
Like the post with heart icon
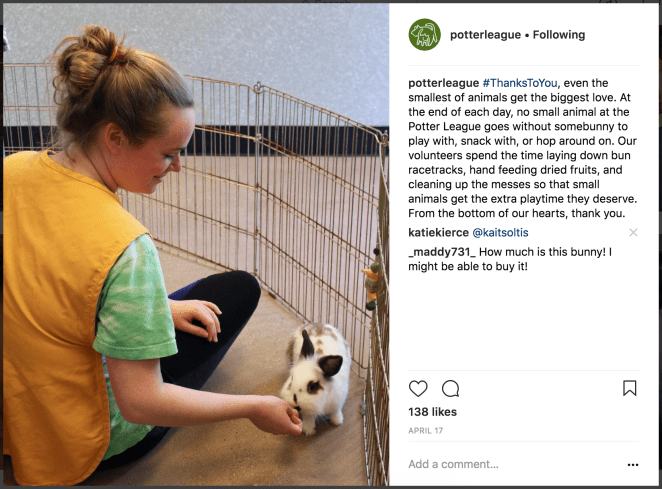[418, 388]
